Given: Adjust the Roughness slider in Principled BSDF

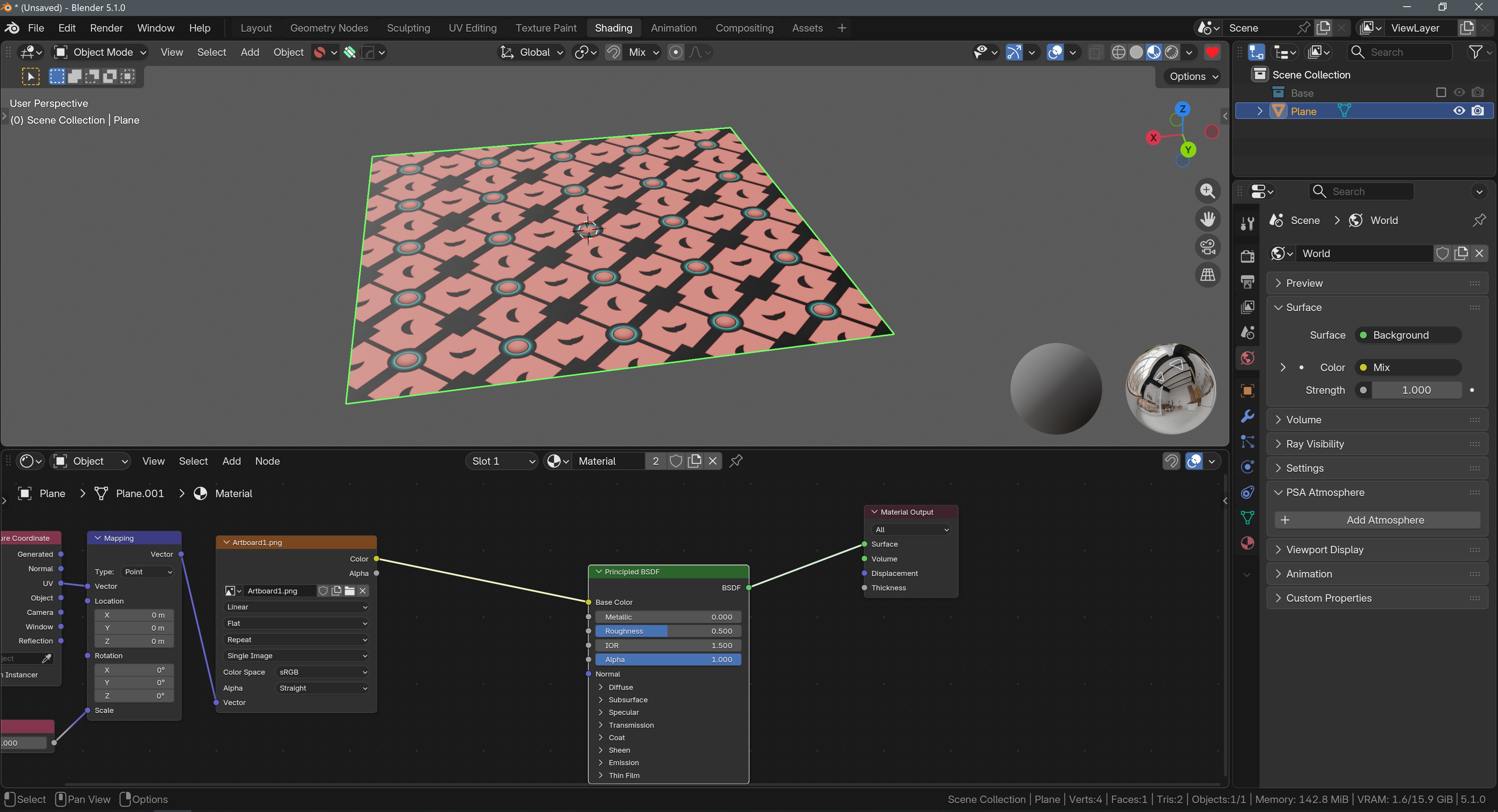Looking at the screenshot, I should [x=668, y=631].
